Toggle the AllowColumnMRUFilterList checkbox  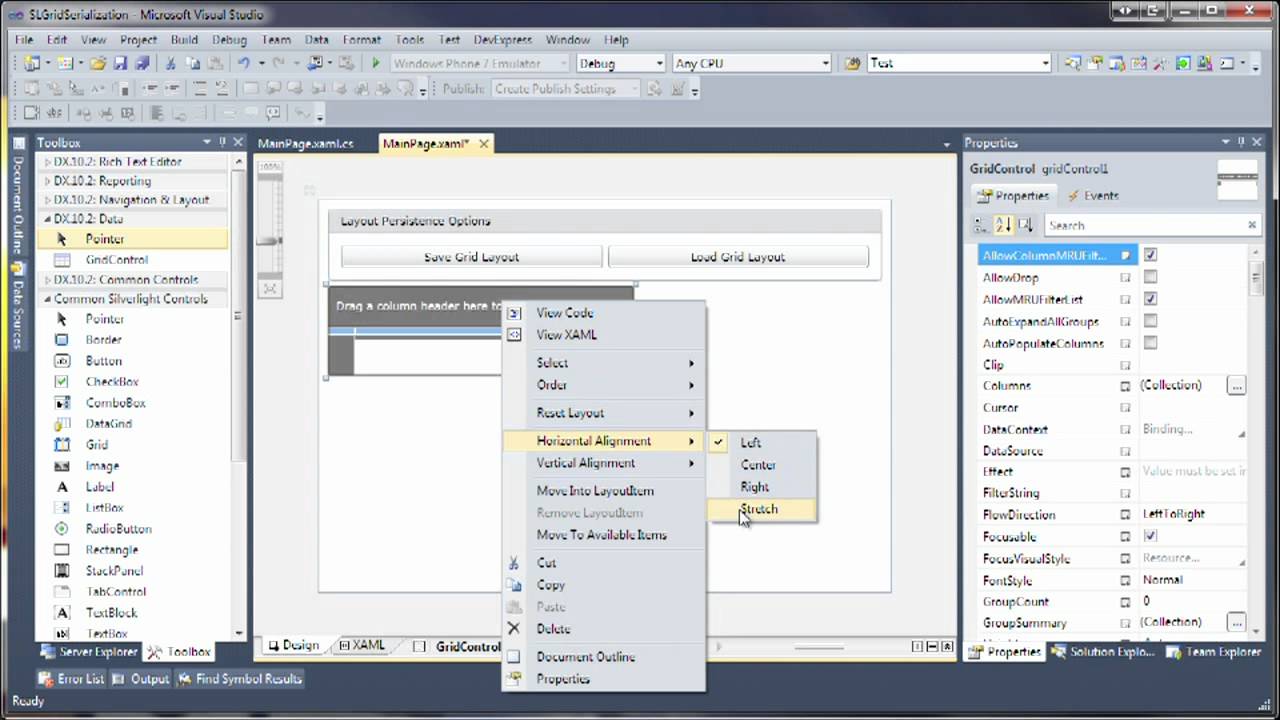coord(1150,255)
